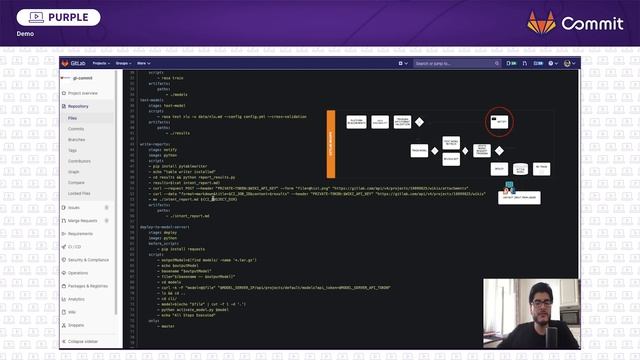640x360 pixels.
Task: Open the Help dropdown in top bar
Action: 553,63
